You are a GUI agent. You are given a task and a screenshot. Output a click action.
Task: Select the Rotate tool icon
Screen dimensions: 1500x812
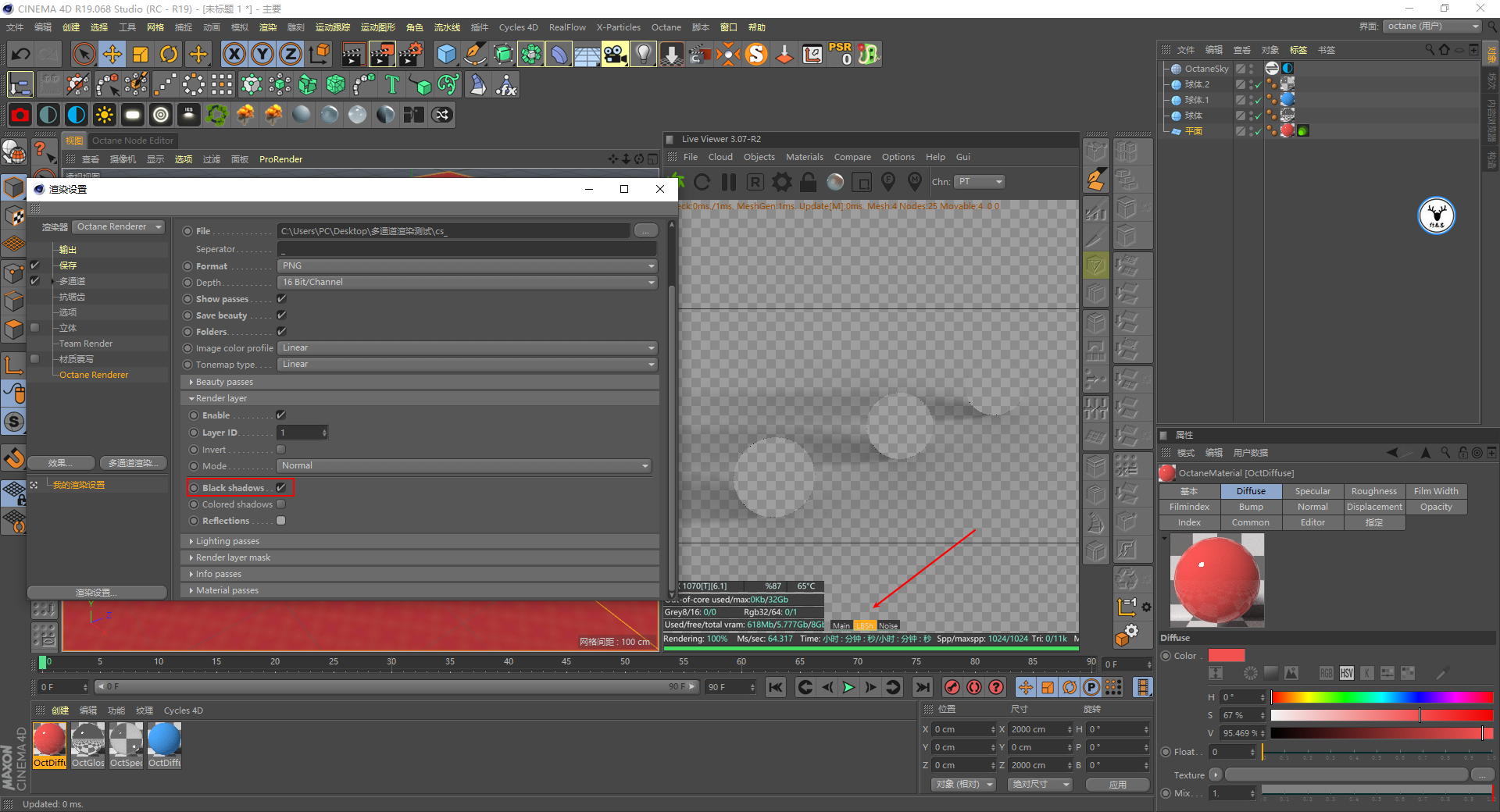(x=169, y=54)
